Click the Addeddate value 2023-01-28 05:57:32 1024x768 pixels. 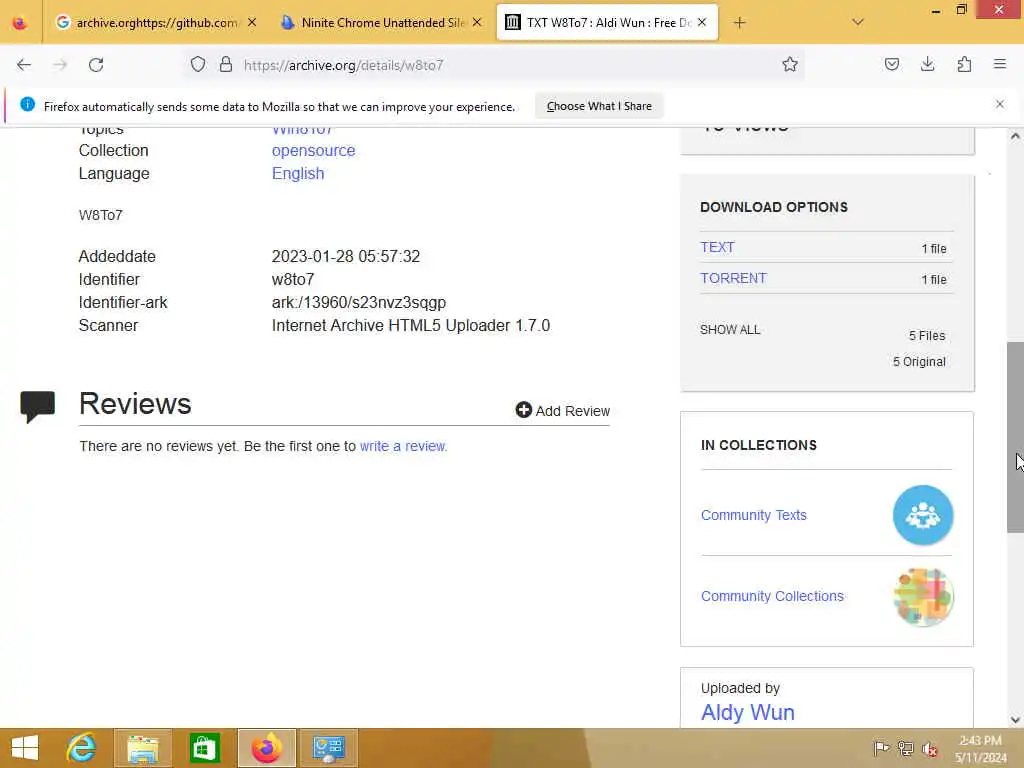tap(345, 257)
